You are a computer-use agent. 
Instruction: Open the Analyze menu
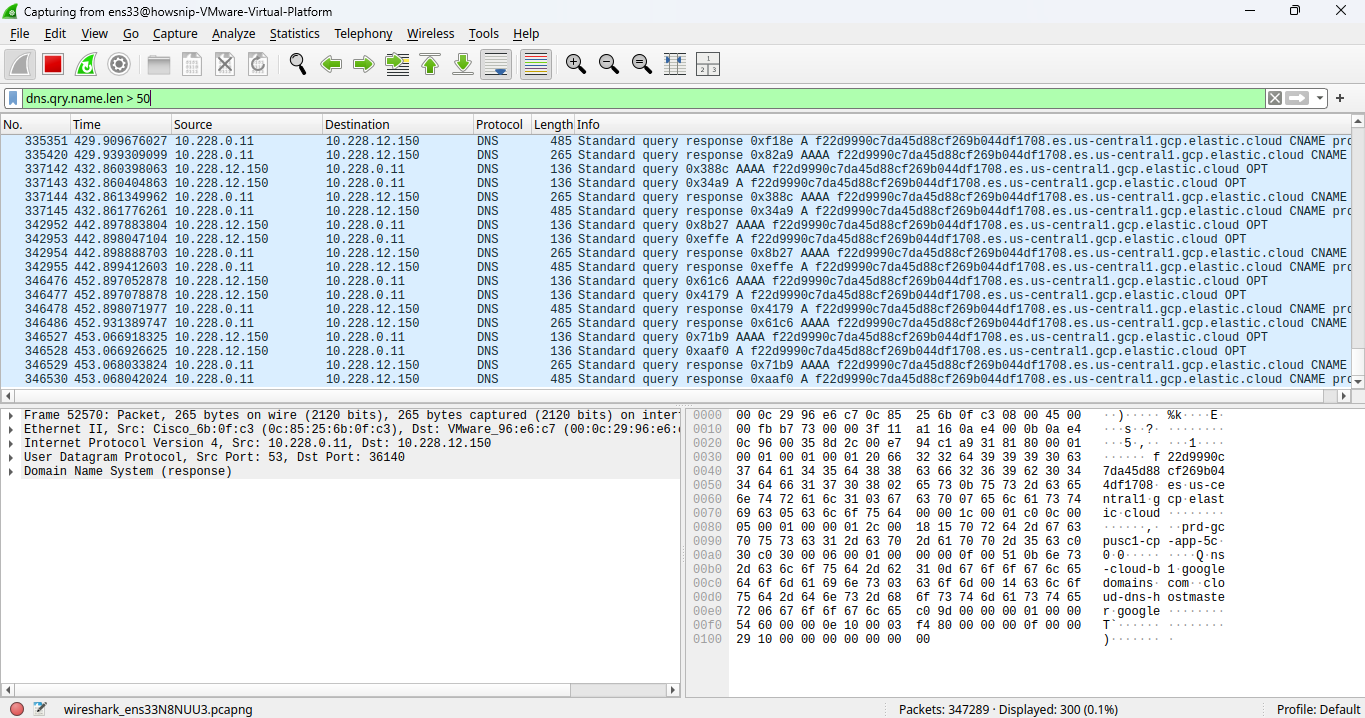[x=234, y=33]
